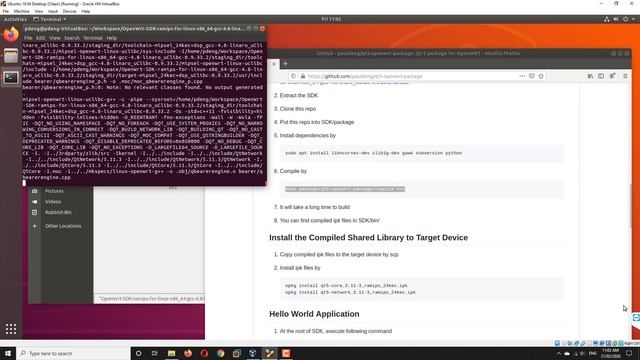Open VirtualBox Help menu
The image size is (640, 360).
point(85,11)
